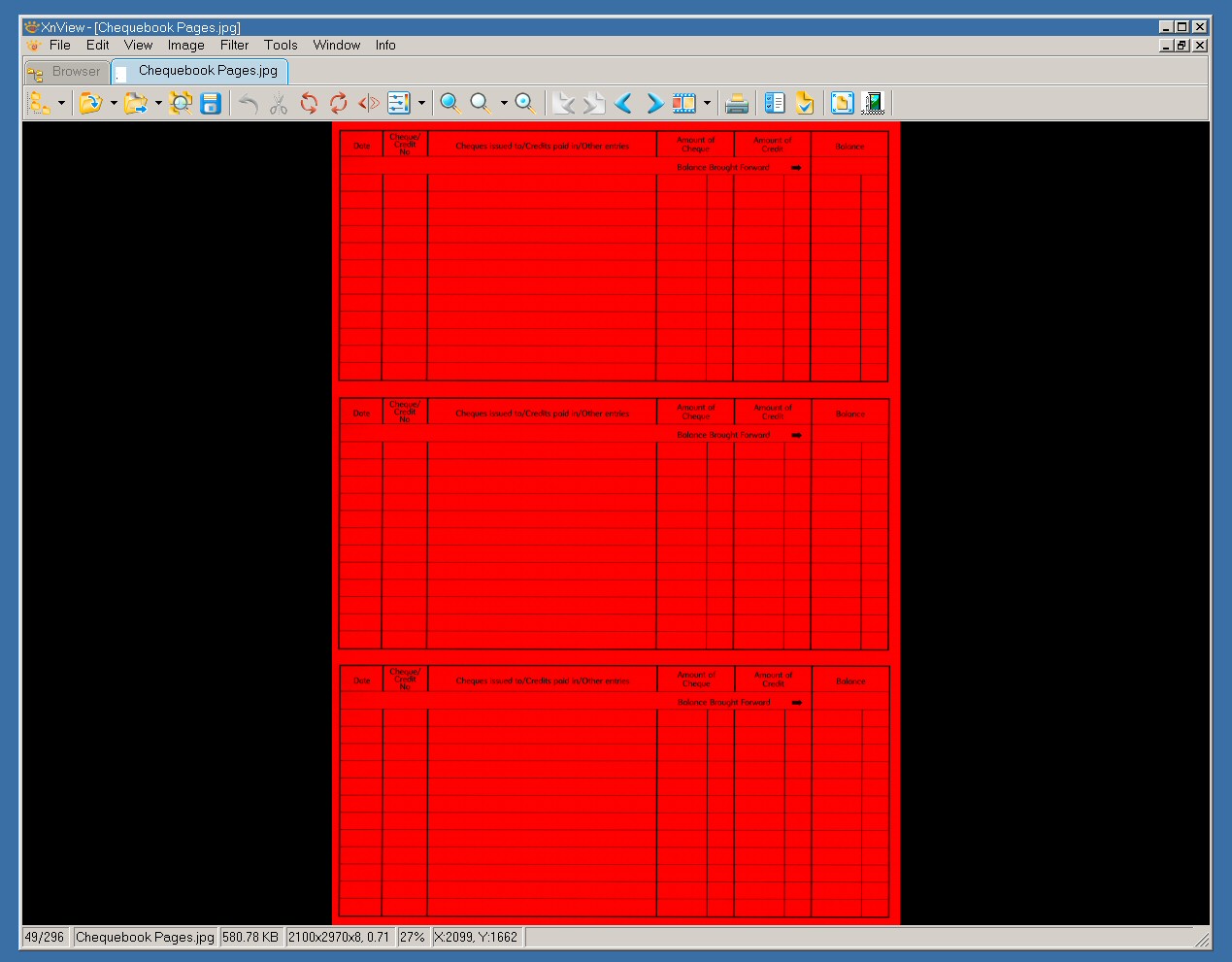
Task: Expand the zoom out dropdown arrow
Action: 503,103
